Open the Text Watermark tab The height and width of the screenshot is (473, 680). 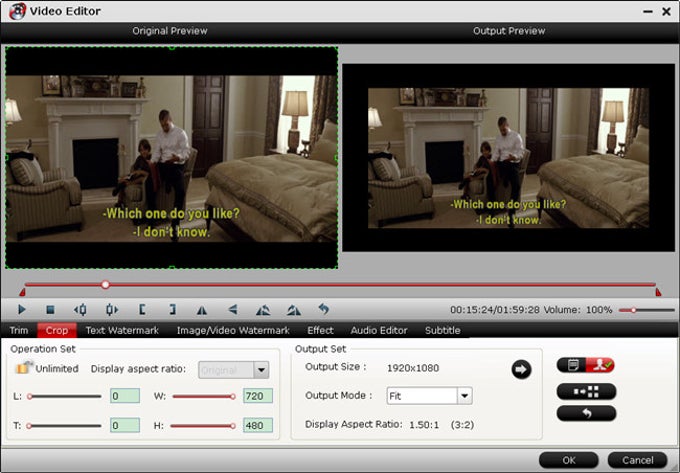pyautogui.click(x=122, y=330)
